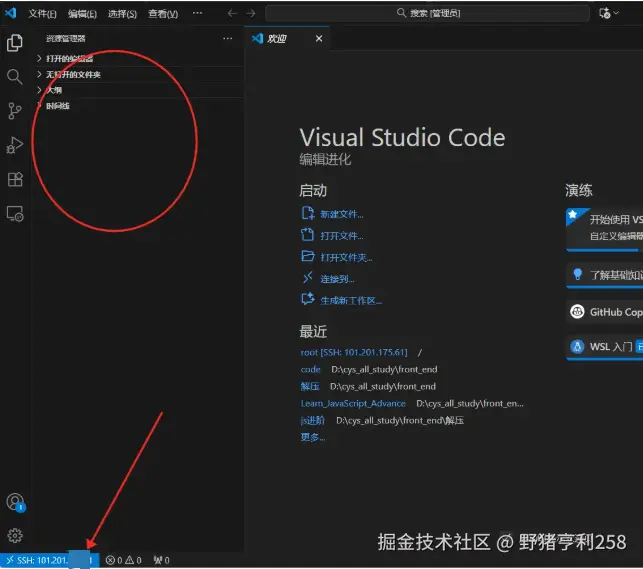Open explorer panel more actions ellipsis
The image size is (643, 569).
click(228, 39)
